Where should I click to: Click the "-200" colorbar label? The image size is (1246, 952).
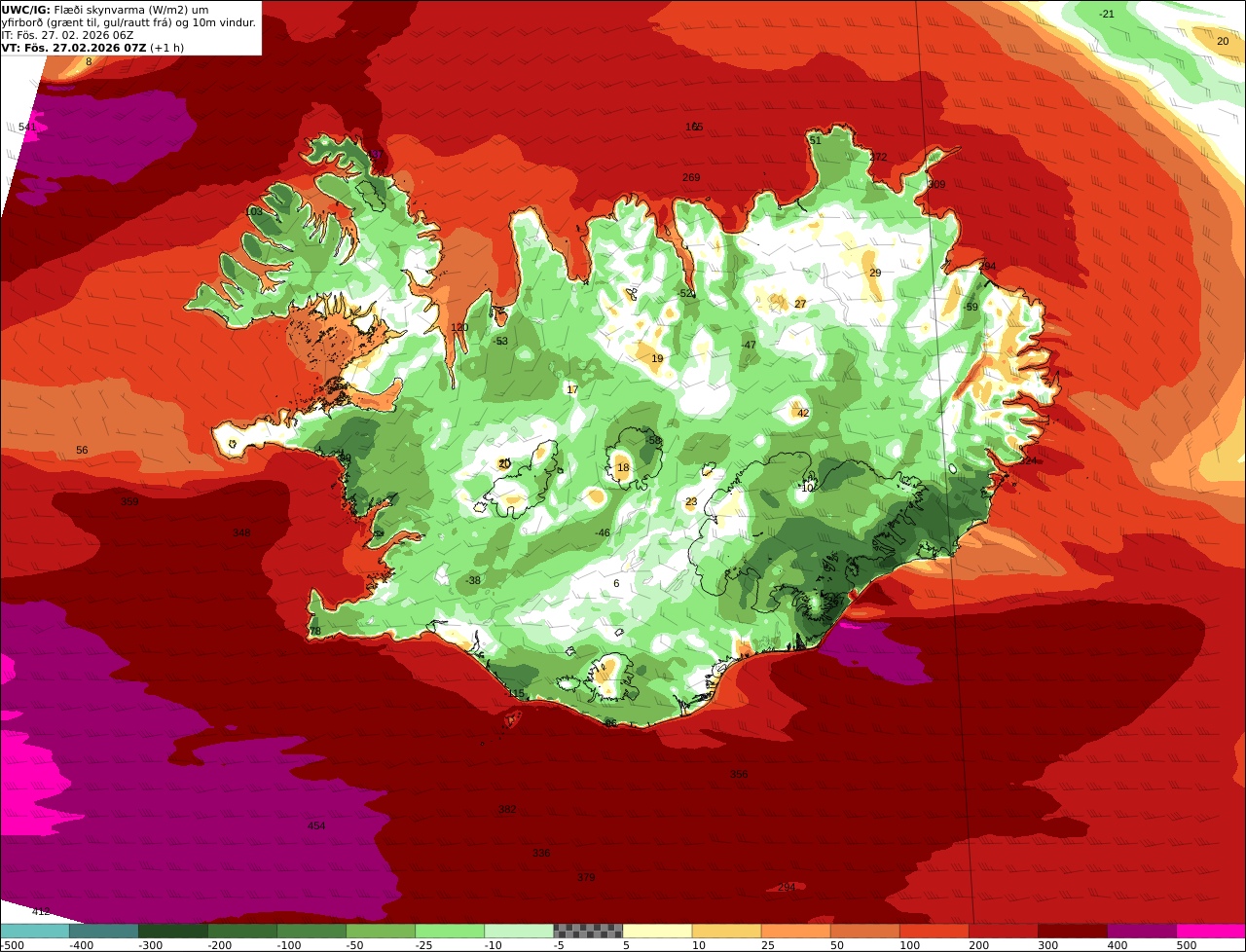pyautogui.click(x=218, y=945)
